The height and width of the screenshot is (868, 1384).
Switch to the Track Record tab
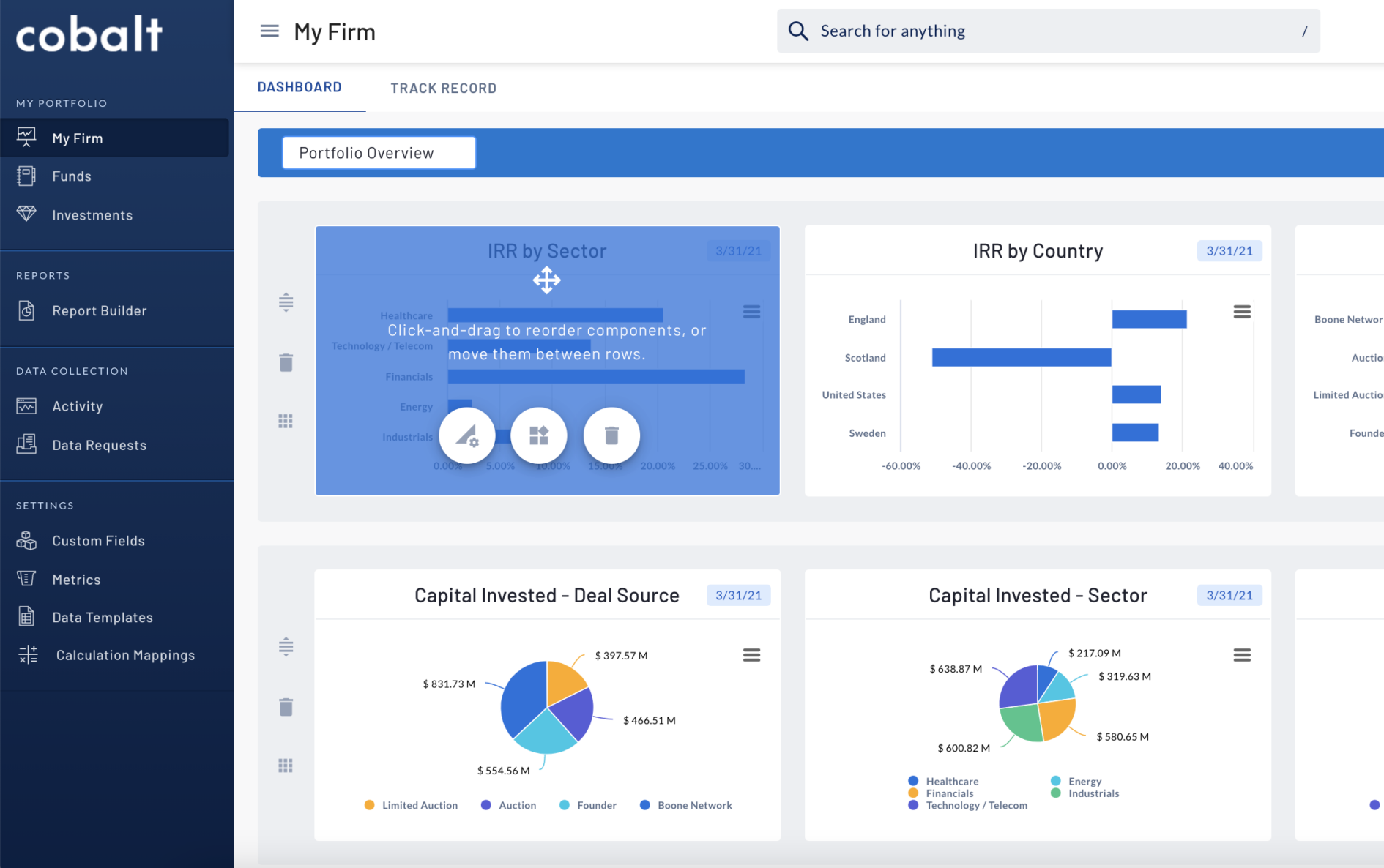point(444,88)
